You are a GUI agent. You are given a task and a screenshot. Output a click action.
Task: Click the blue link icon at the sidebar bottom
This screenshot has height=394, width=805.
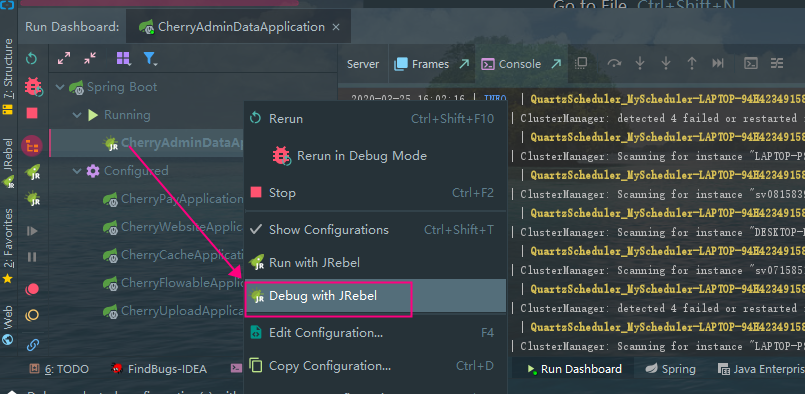pyautogui.click(x=32, y=344)
